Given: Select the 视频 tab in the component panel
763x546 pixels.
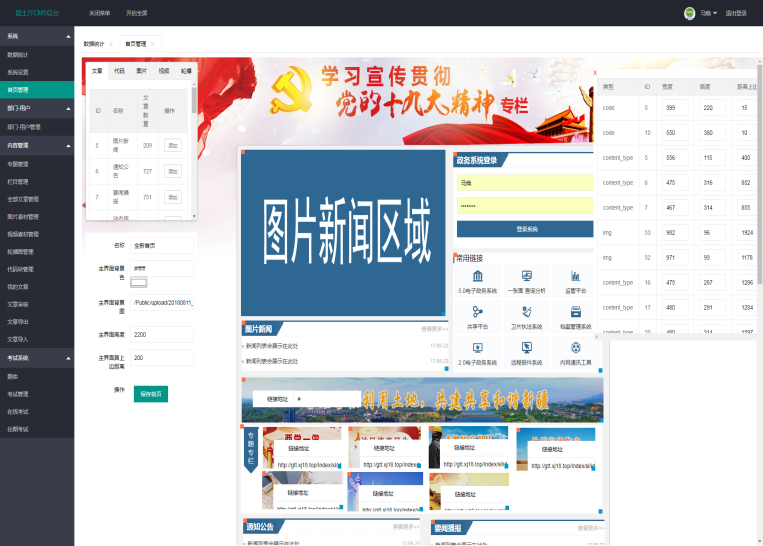Looking at the screenshot, I should click(x=164, y=71).
